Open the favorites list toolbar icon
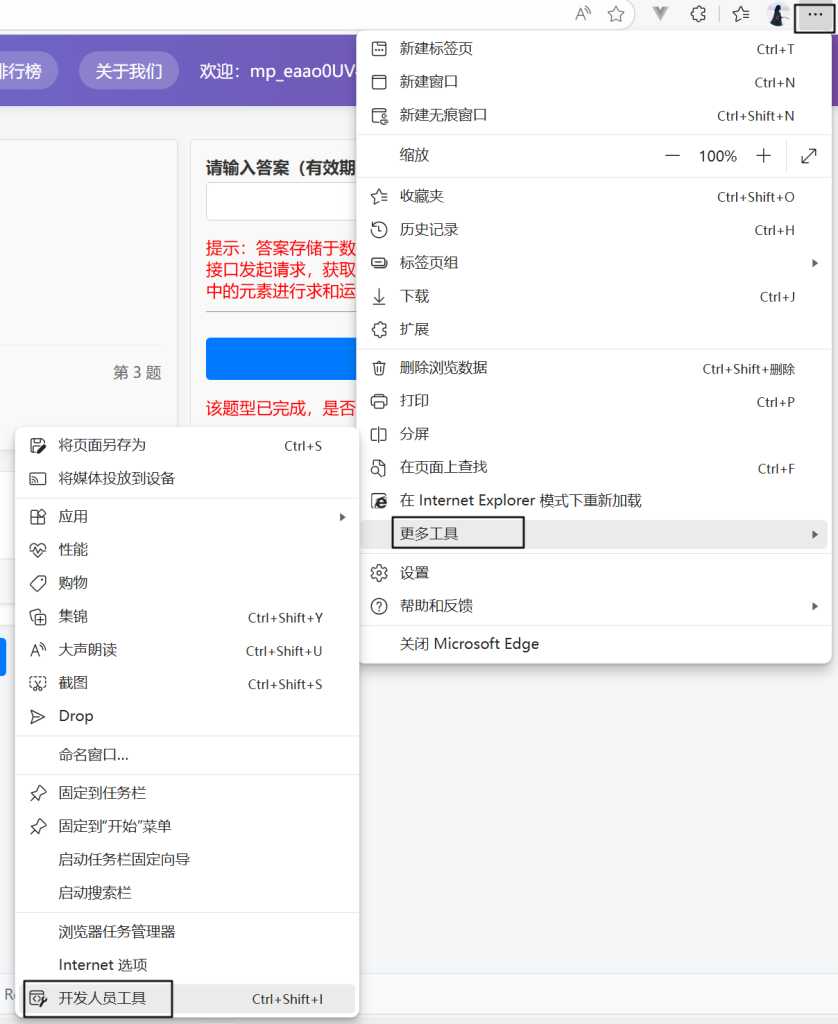 point(741,14)
